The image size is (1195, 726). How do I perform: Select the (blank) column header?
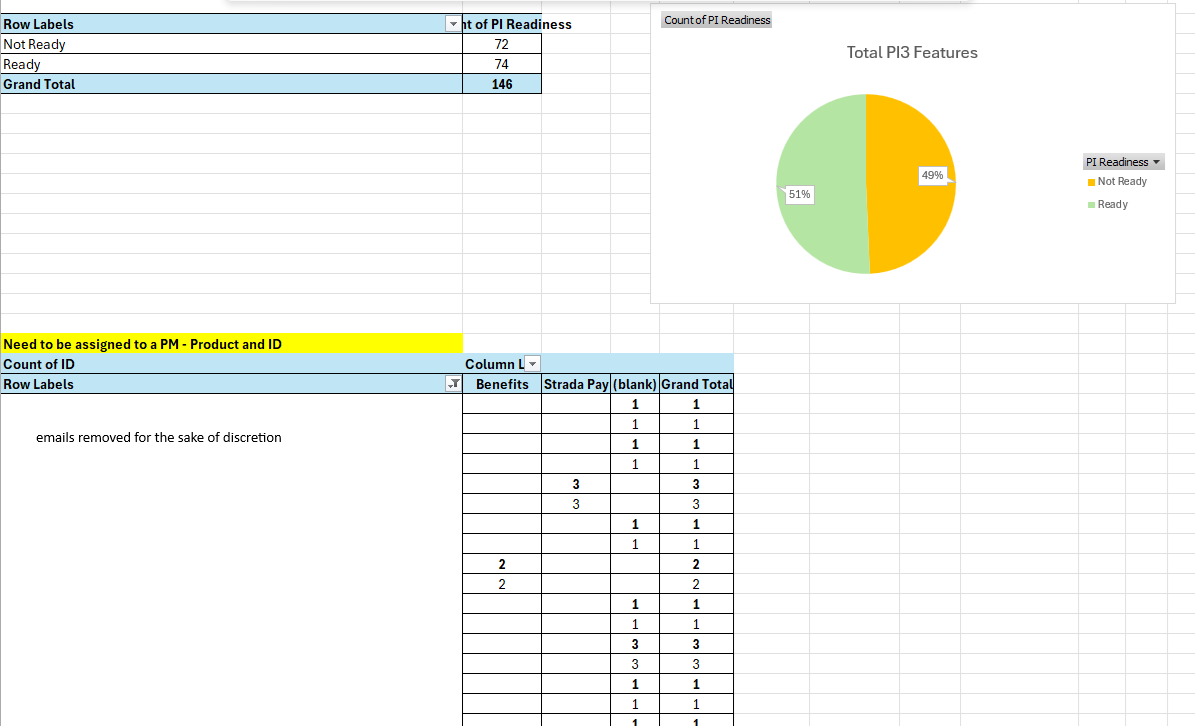tap(635, 384)
